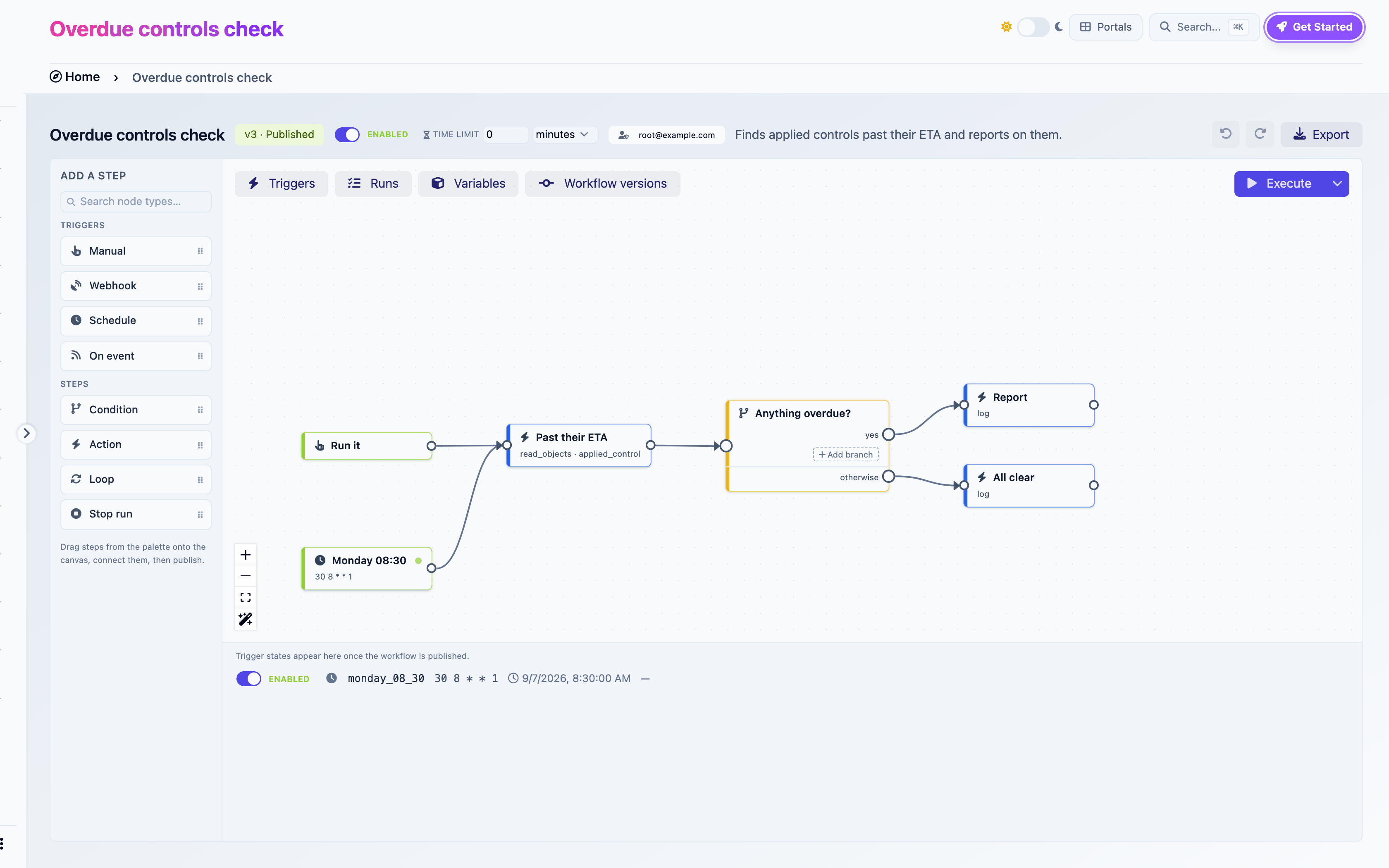Click the drag handle on Manual trigger
The image size is (1389, 868).
[x=200, y=251]
